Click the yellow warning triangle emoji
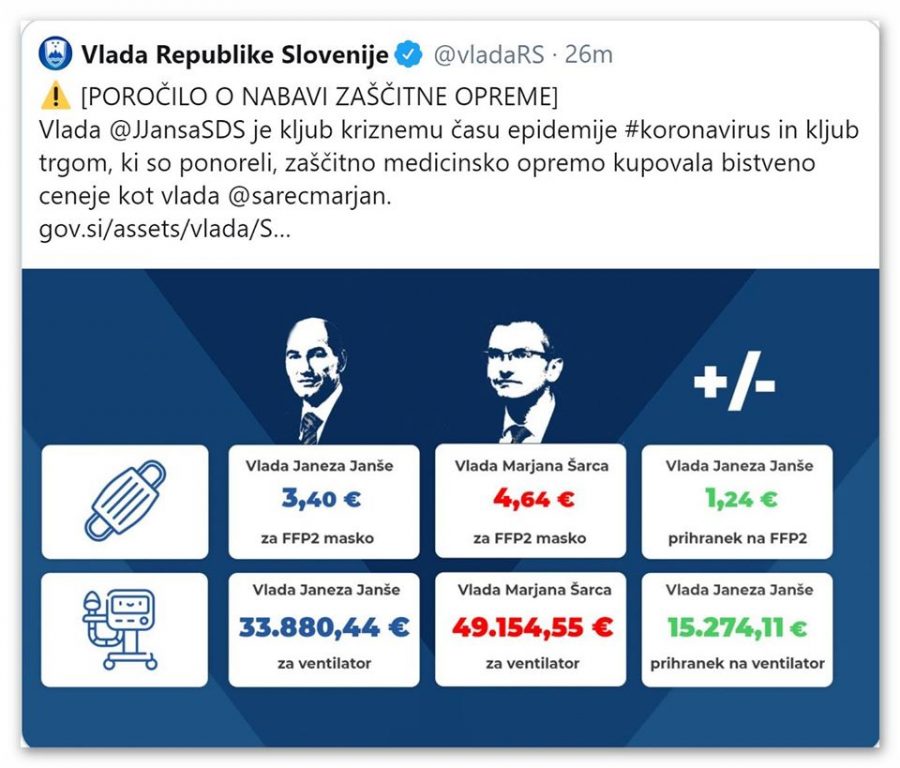 [56, 95]
